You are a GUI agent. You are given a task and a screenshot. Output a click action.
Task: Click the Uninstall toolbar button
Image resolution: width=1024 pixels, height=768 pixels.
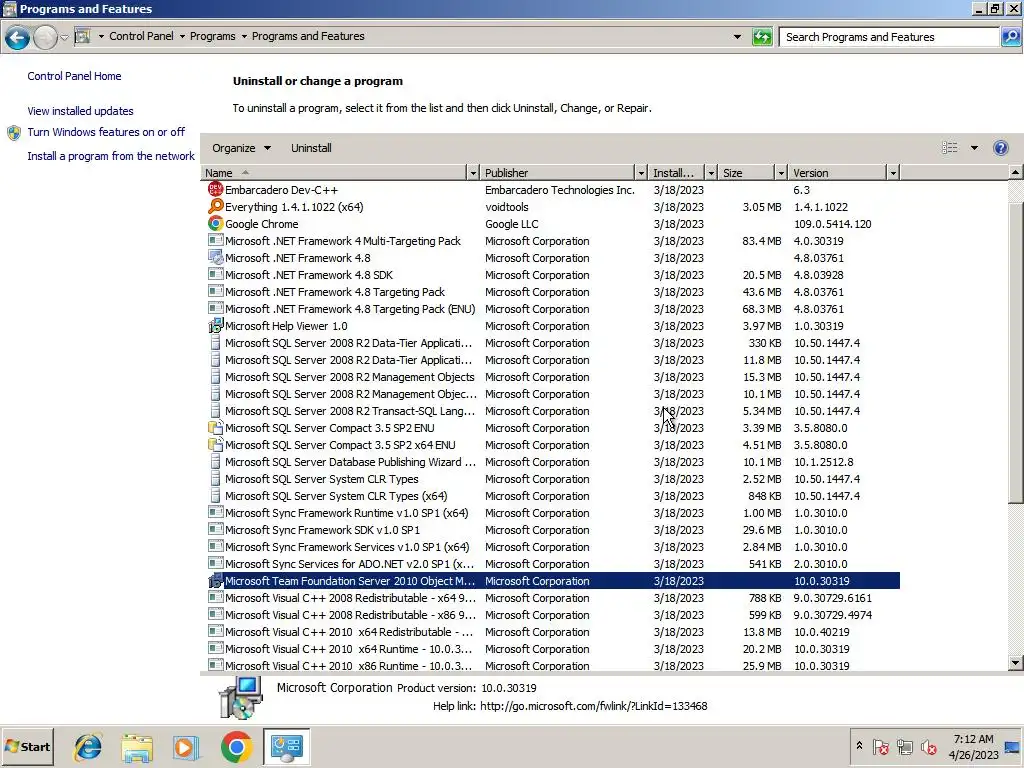pos(311,148)
